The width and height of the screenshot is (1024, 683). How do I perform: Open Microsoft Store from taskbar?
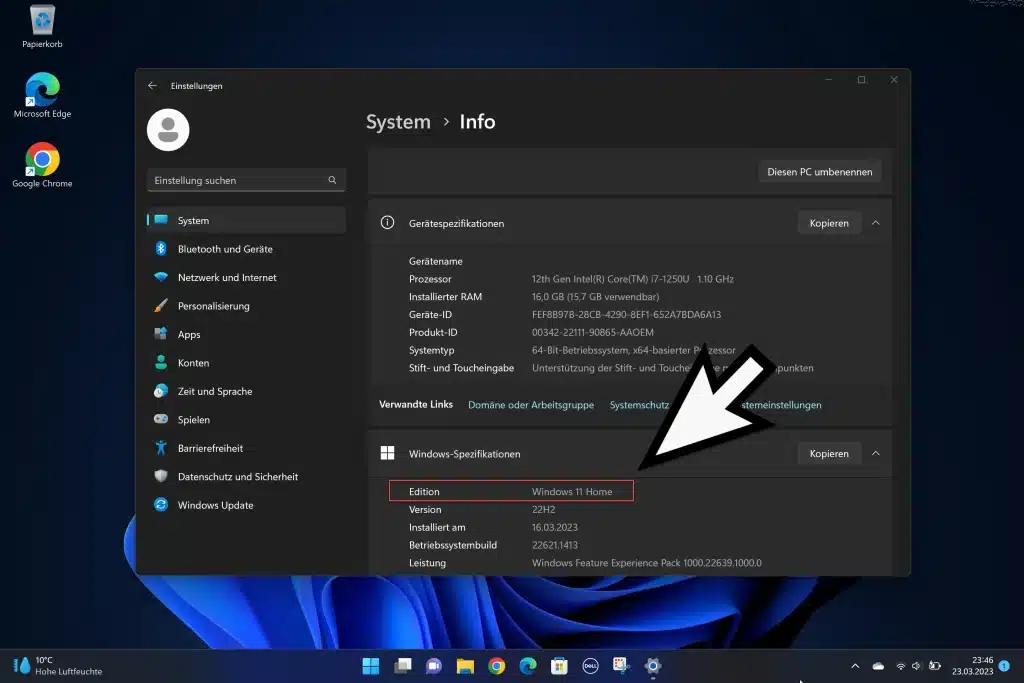point(559,666)
